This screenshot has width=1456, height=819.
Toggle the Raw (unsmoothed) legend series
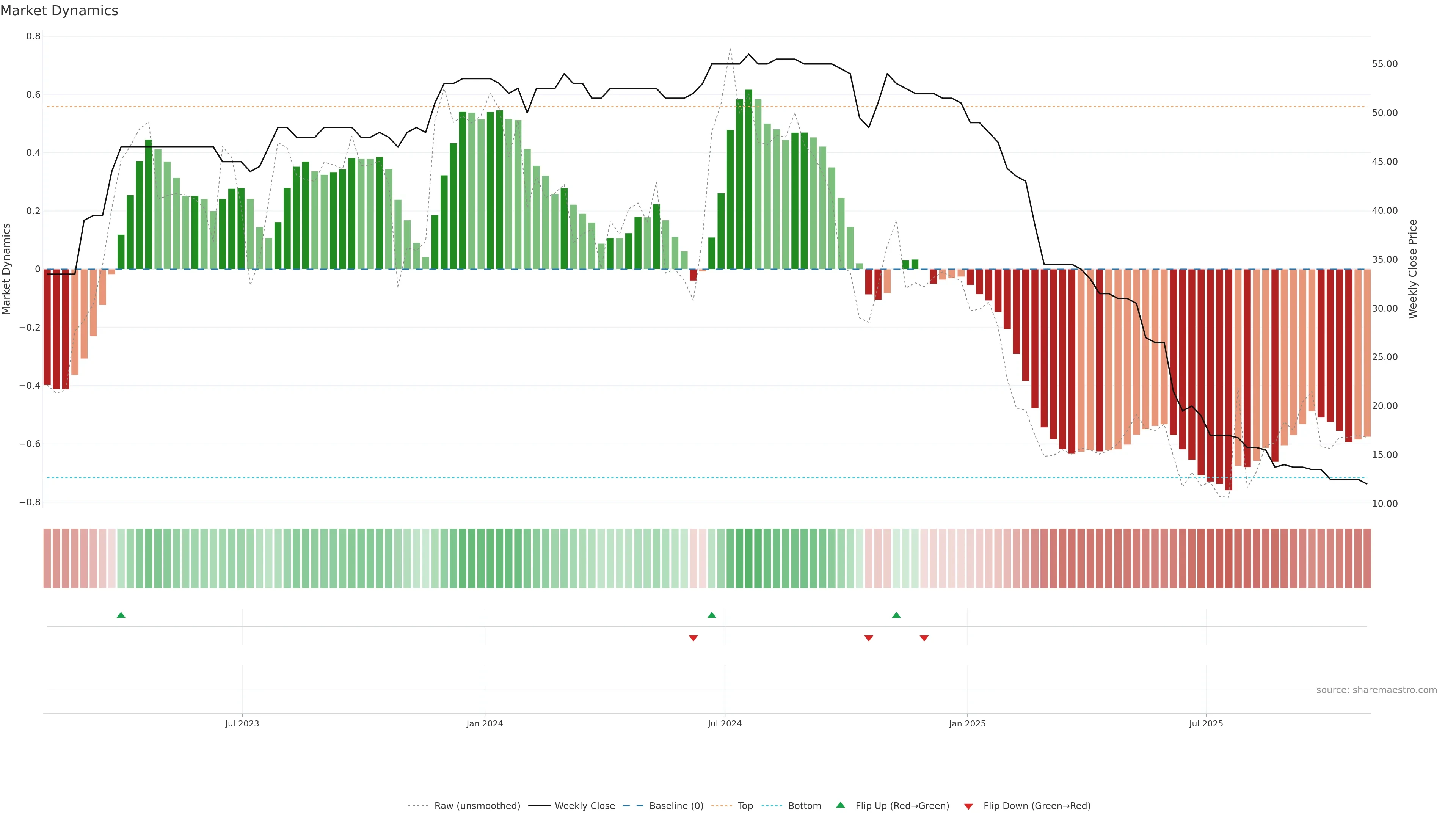[x=477, y=805]
